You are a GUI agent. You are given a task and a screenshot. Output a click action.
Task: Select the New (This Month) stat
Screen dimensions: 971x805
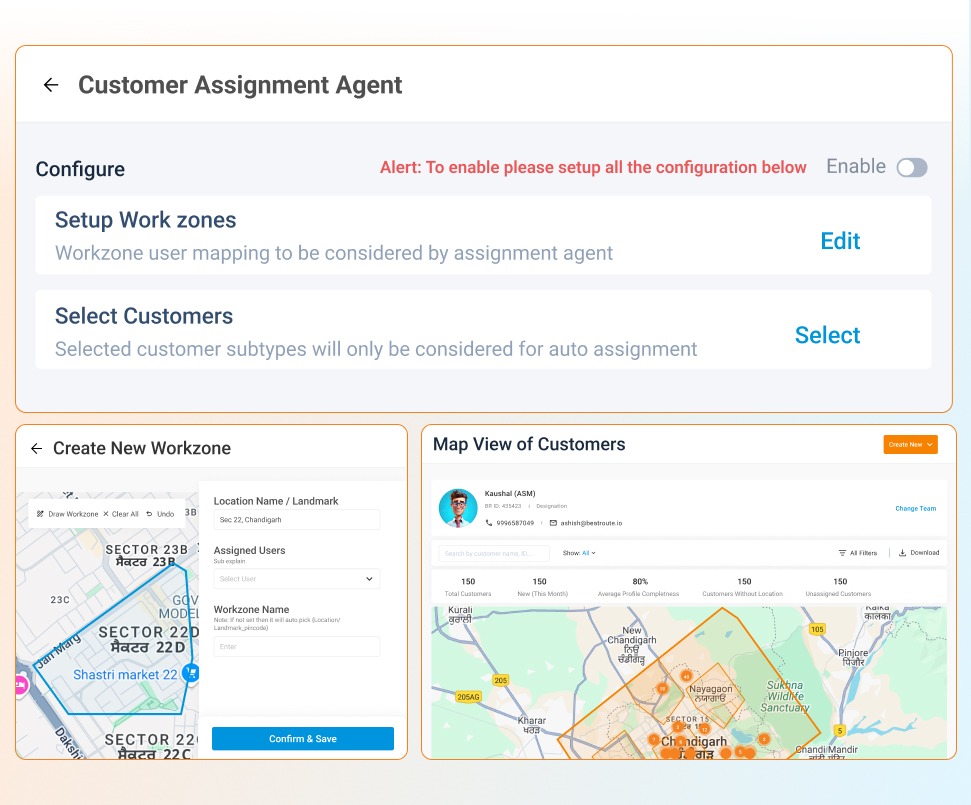point(542,587)
